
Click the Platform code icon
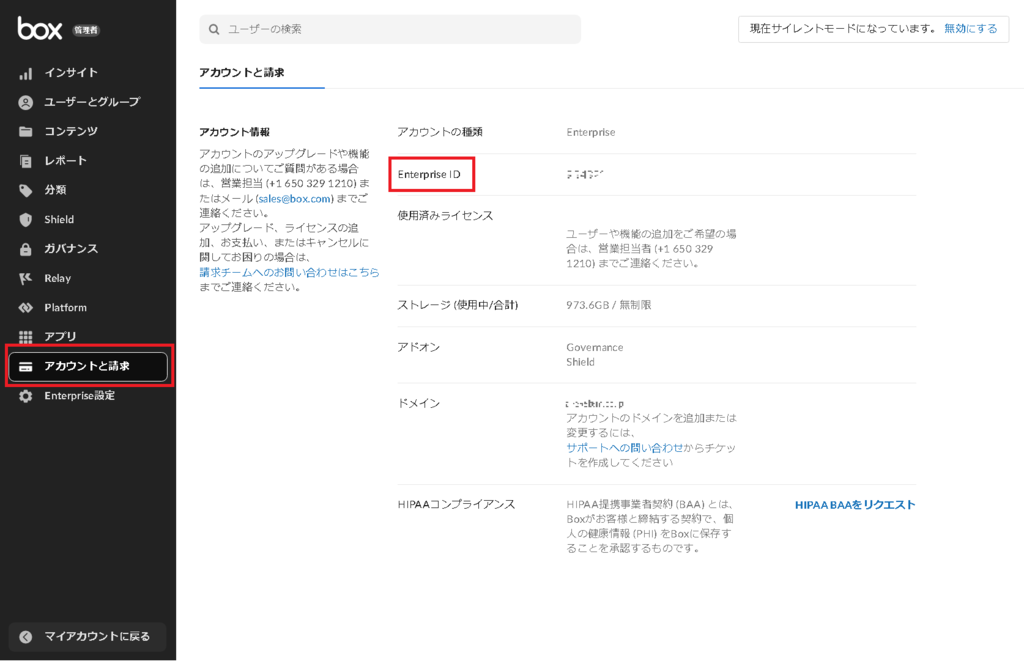pos(26,308)
